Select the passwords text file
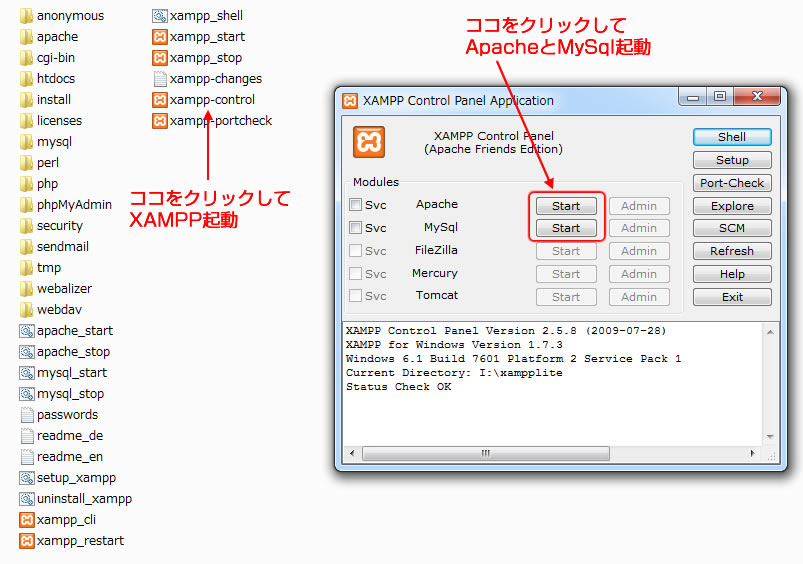 [x=59, y=415]
